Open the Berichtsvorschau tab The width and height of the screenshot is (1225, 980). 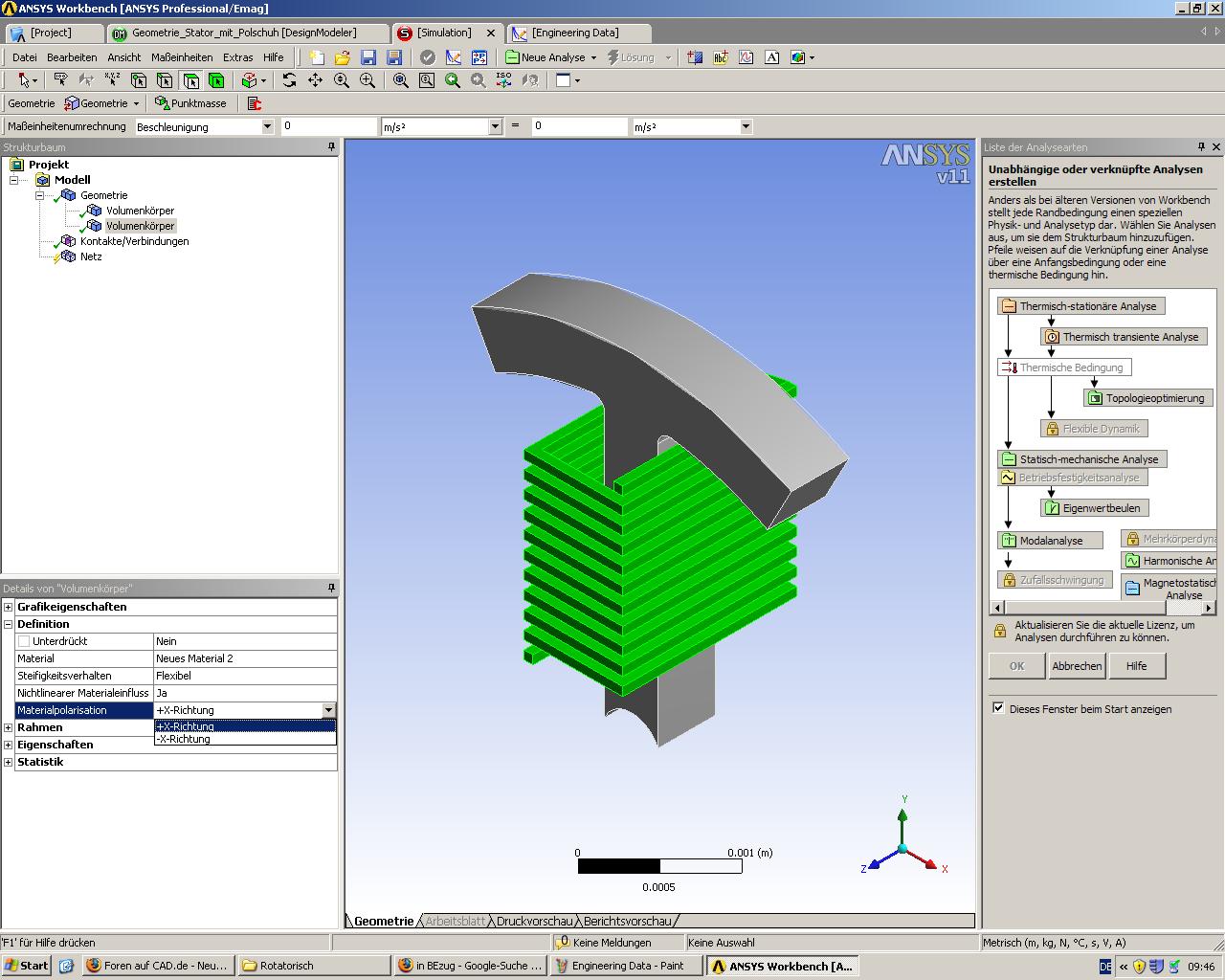pos(628,921)
